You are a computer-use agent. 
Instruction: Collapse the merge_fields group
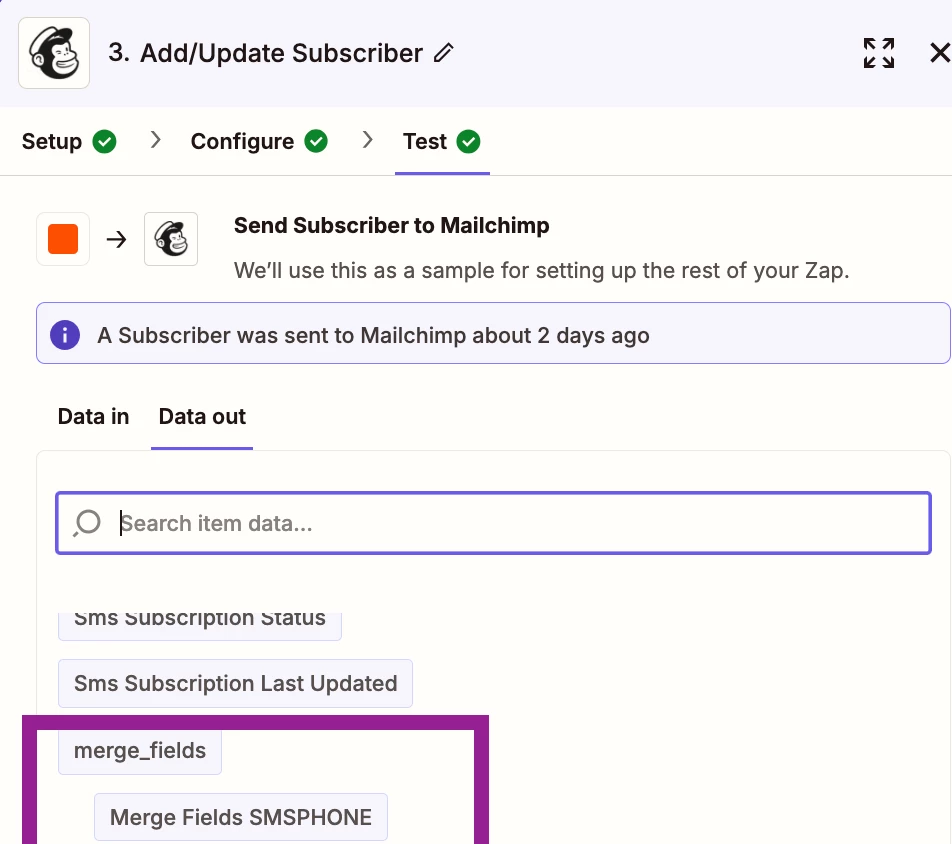[140, 750]
